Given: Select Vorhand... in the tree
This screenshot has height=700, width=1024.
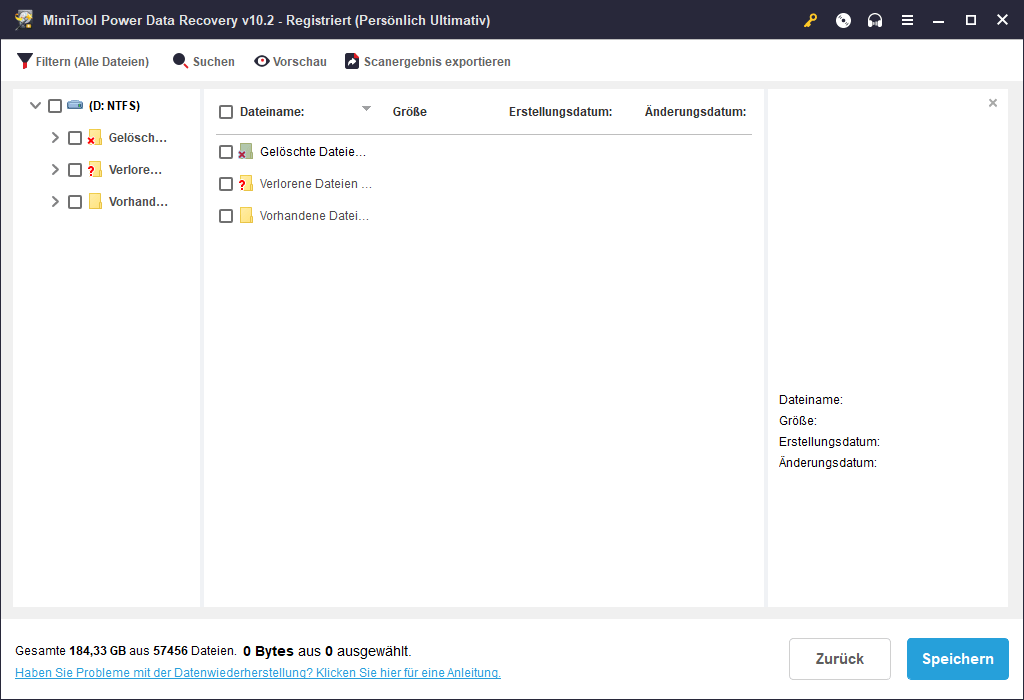Looking at the screenshot, I should (x=138, y=202).
